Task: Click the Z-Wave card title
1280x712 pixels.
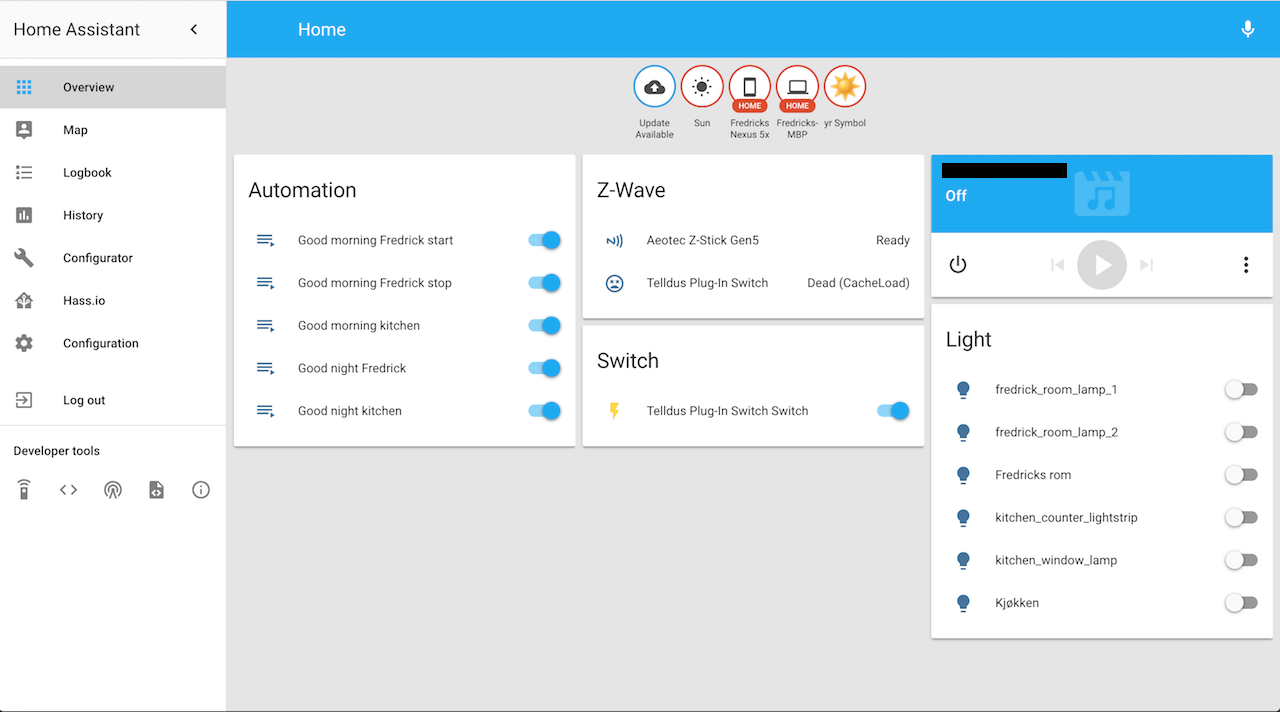Action: [x=631, y=190]
